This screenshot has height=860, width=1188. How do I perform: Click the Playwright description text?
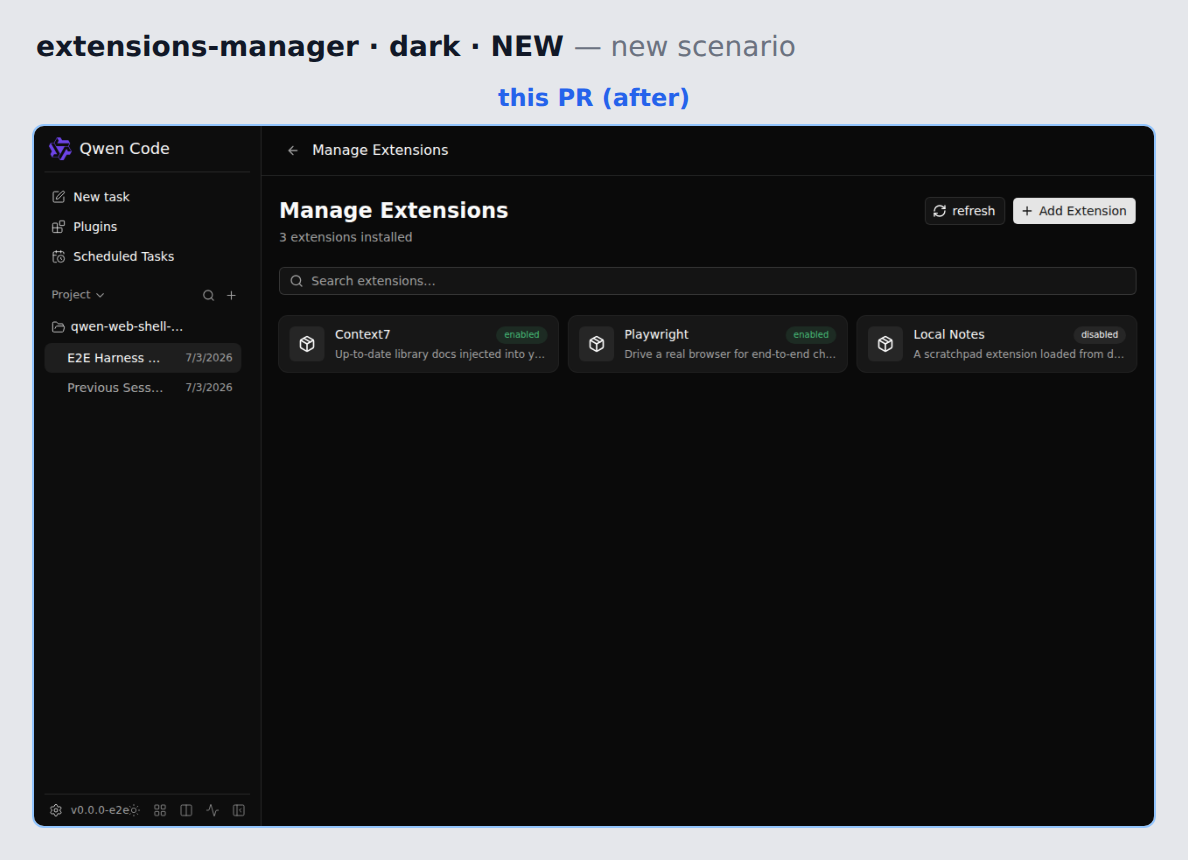pos(730,355)
